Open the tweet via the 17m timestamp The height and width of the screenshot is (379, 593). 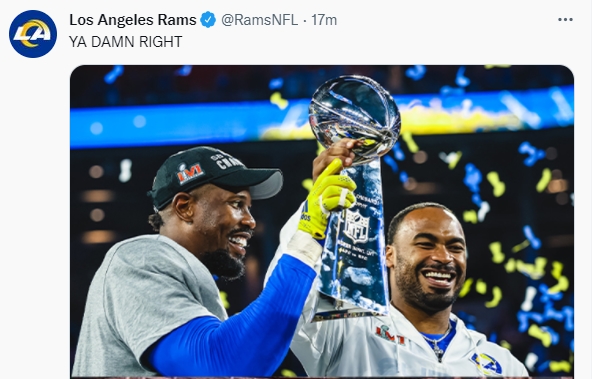[x=324, y=20]
